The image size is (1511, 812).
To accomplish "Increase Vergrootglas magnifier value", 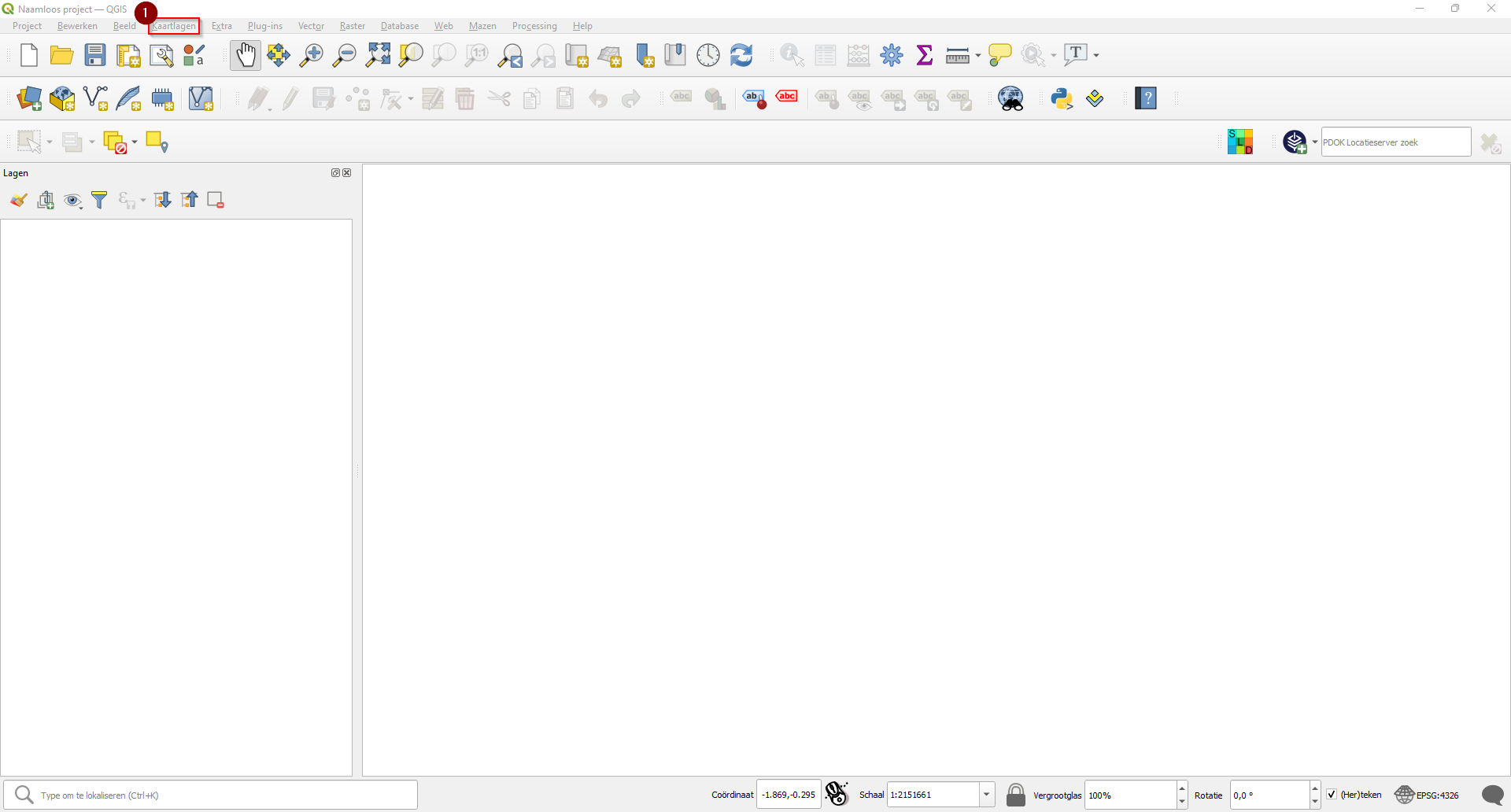I will tap(1182, 788).
